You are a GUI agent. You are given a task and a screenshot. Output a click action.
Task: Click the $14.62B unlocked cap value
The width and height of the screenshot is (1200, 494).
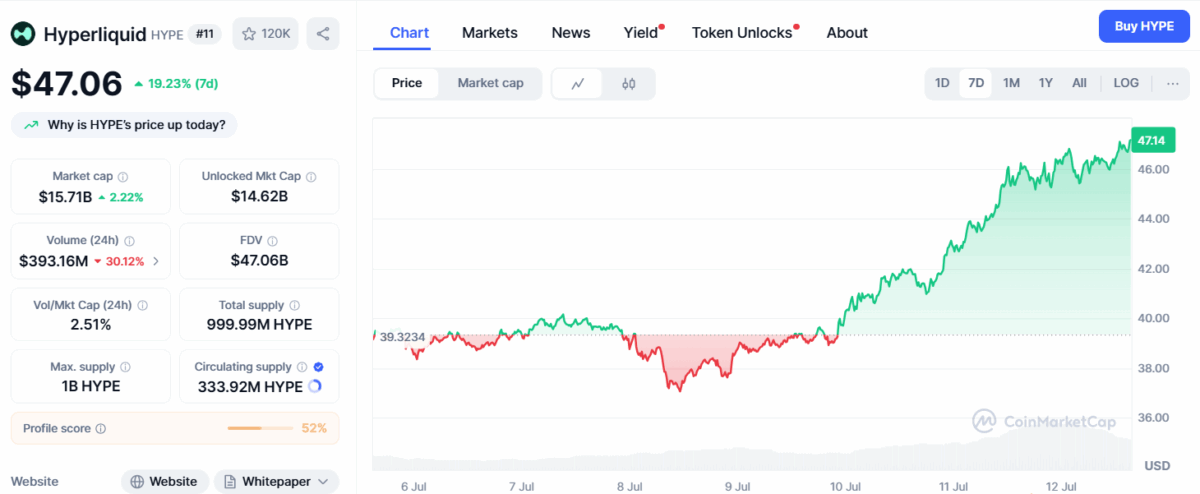(259, 197)
